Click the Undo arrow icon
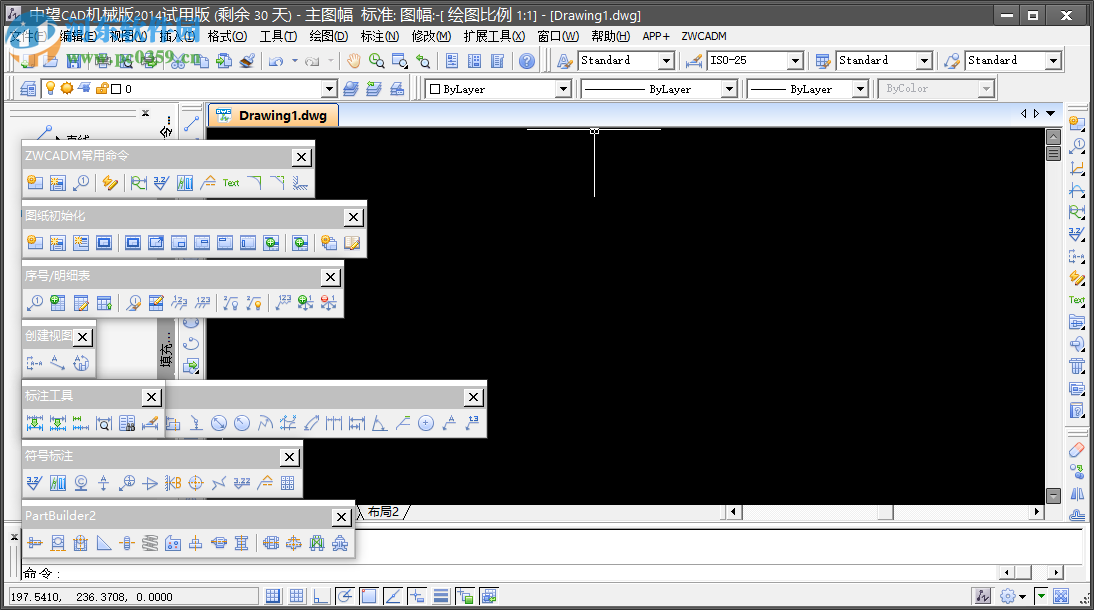Image resolution: width=1094 pixels, height=610 pixels. click(x=276, y=61)
